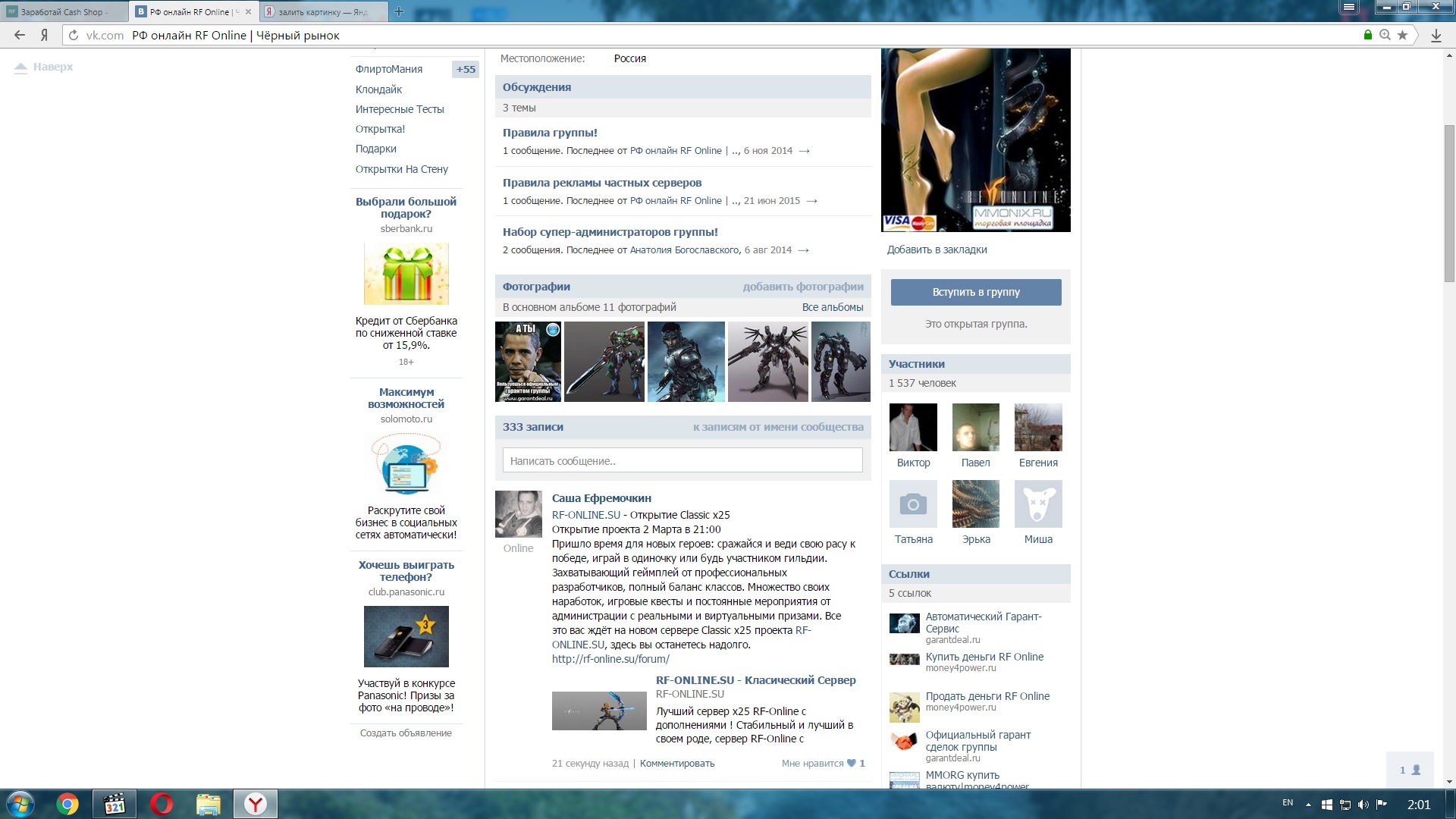Open a new browser tab with plus icon

coord(399,11)
